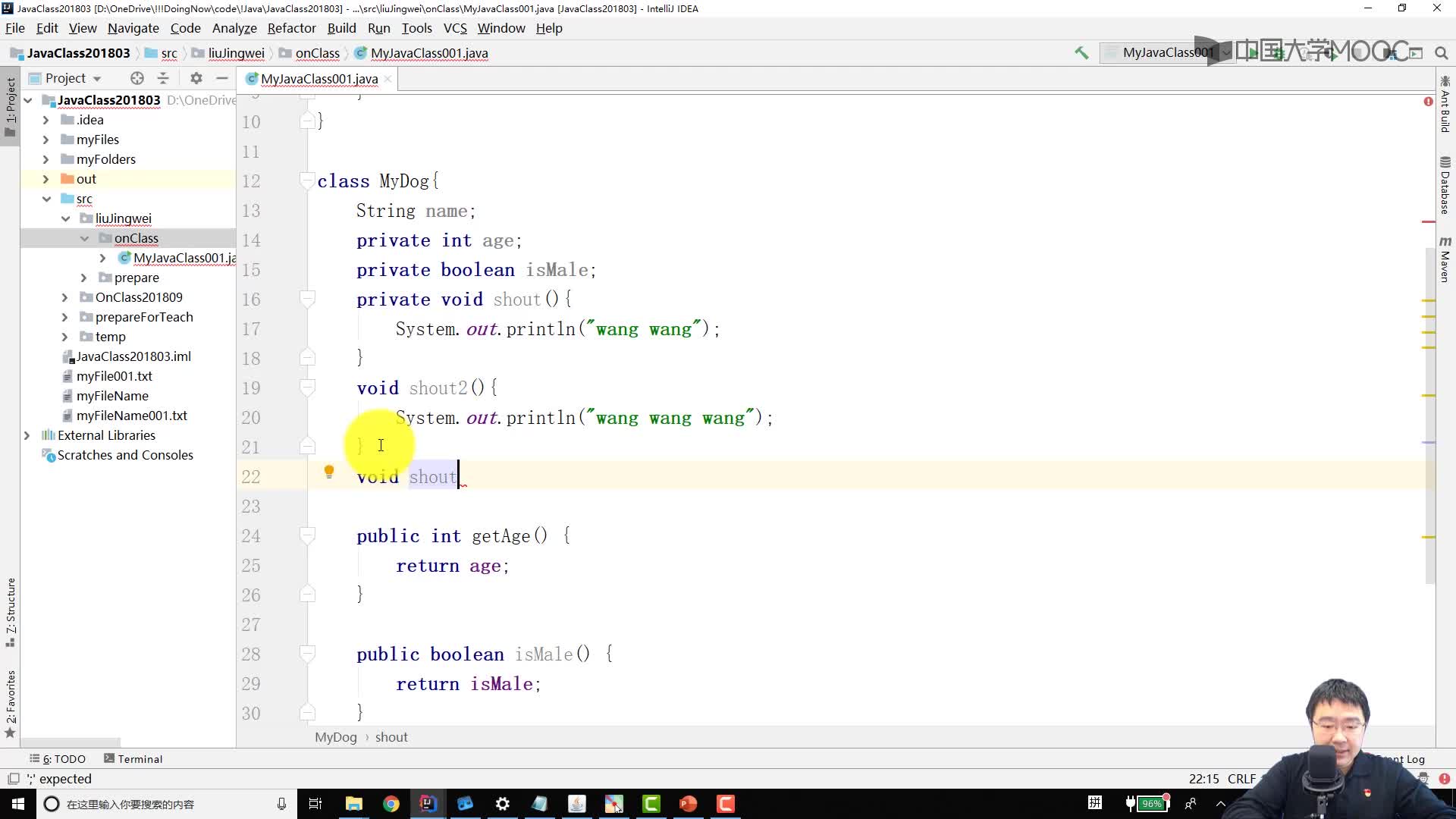Expand the out folder

click(x=45, y=179)
